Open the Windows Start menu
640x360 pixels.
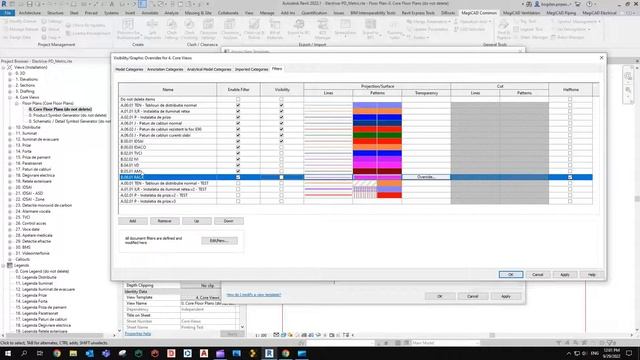[x=8, y=353]
